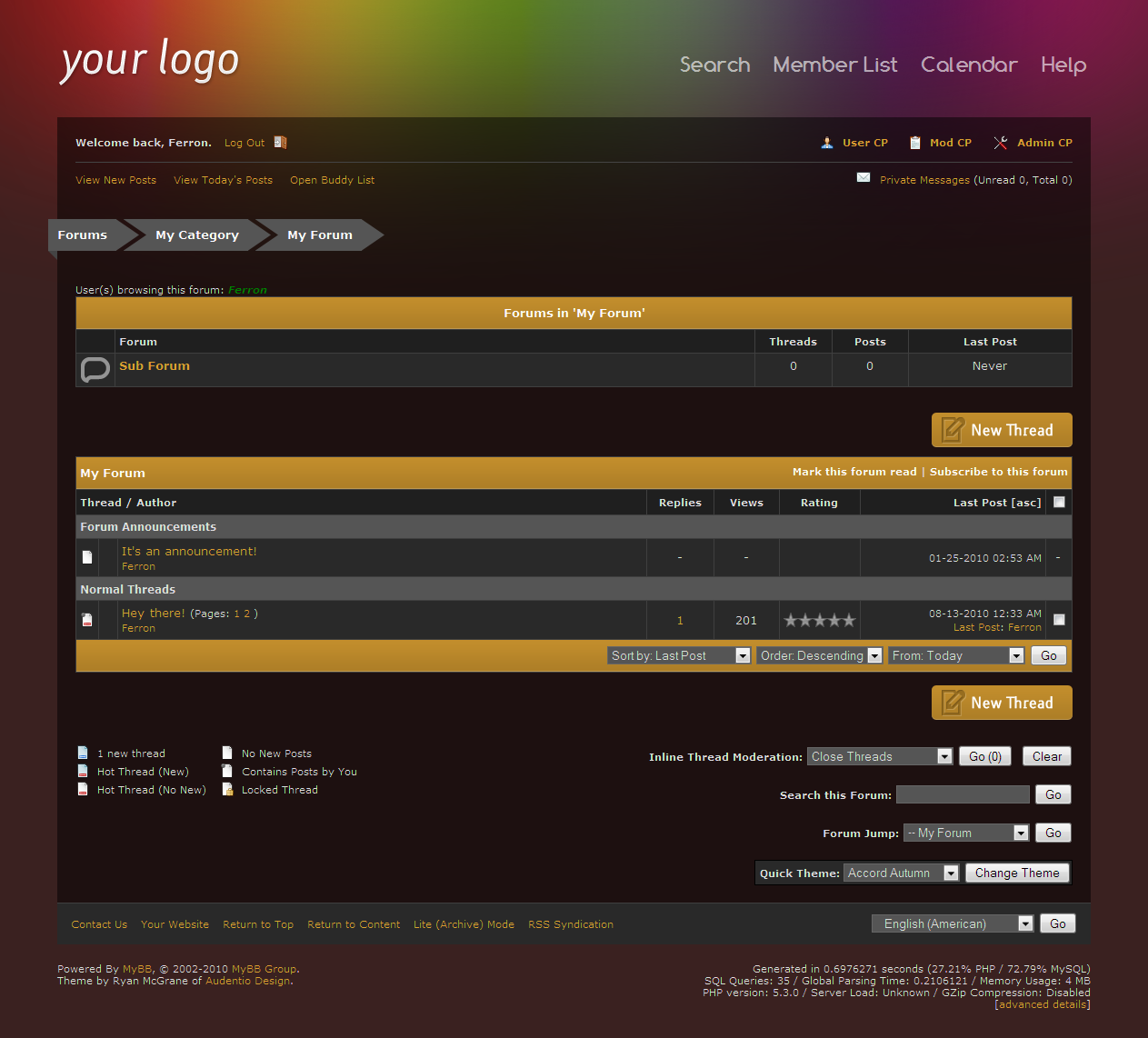Open the Quick Theme 'Accord Autumn' dropdown
Viewport: 1148px width, 1038px height.
901,873
